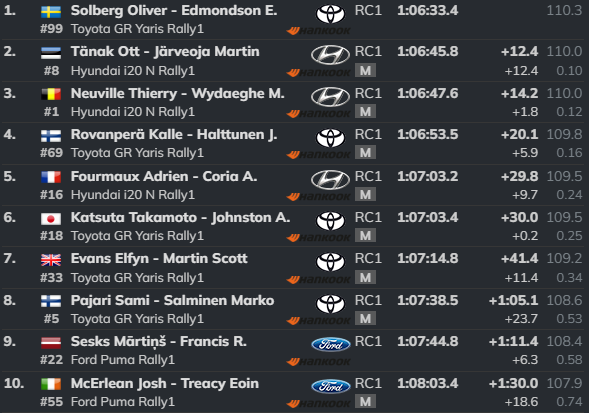
Task: Select Ford Puma Rally1 under Sesks
Action: (x=123, y=360)
